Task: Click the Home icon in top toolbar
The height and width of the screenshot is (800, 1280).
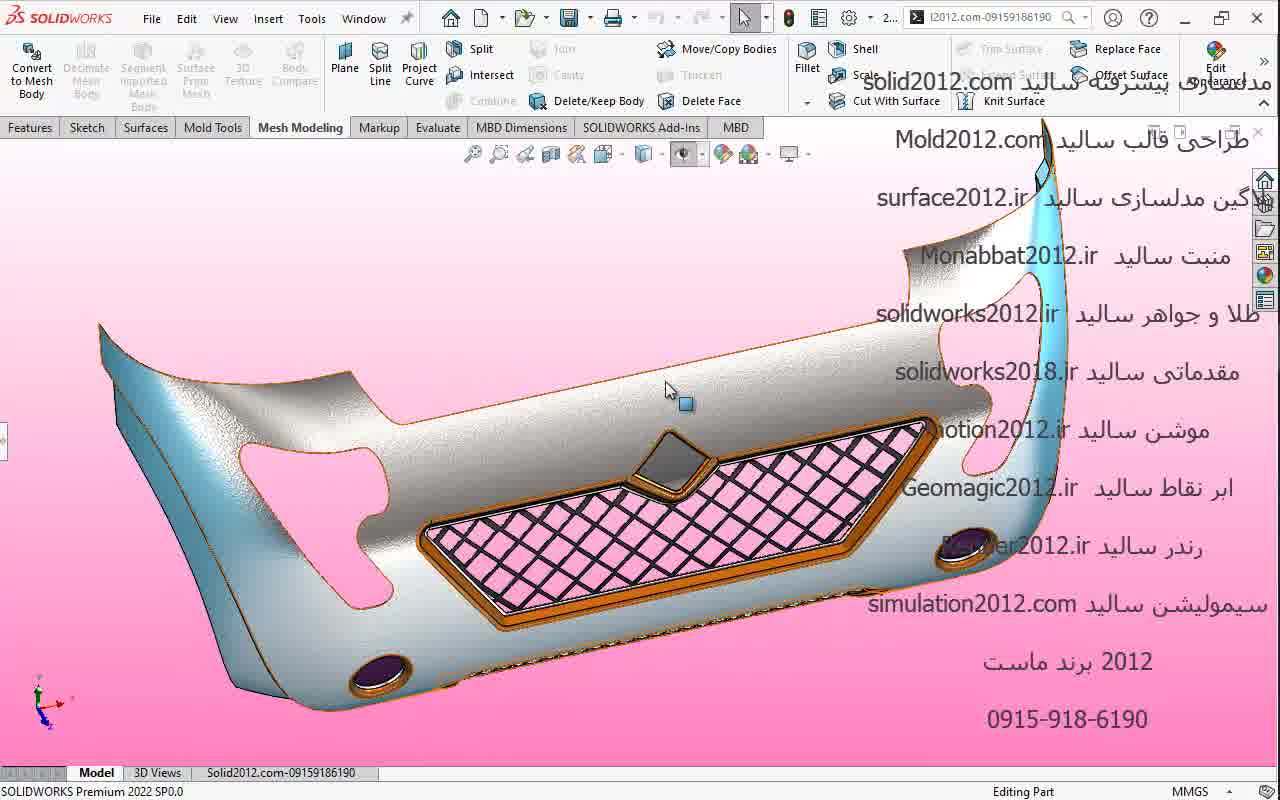Action: coord(451,18)
